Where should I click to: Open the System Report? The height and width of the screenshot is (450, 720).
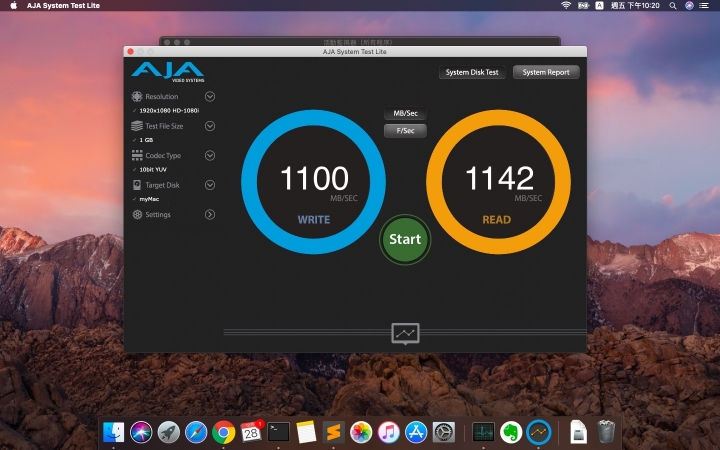[x=546, y=72]
